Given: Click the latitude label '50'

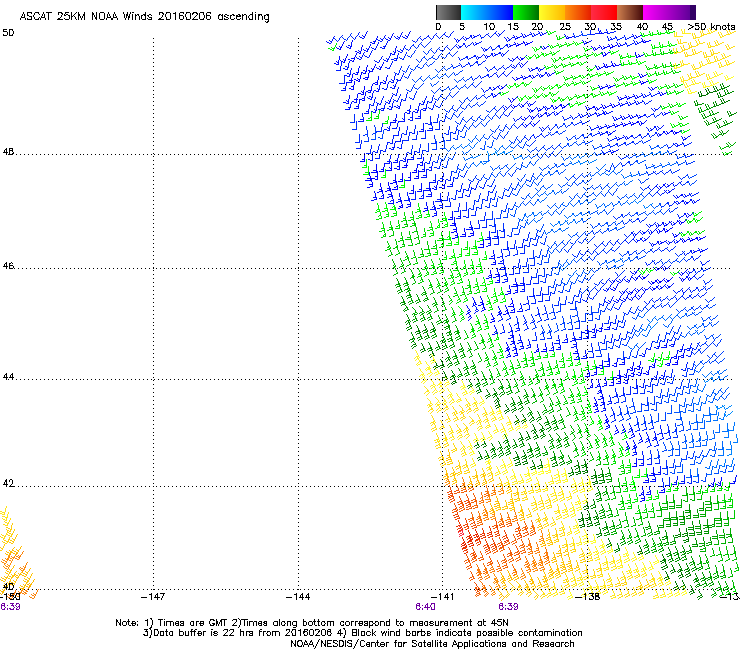Looking at the screenshot, I should tap(8, 33).
